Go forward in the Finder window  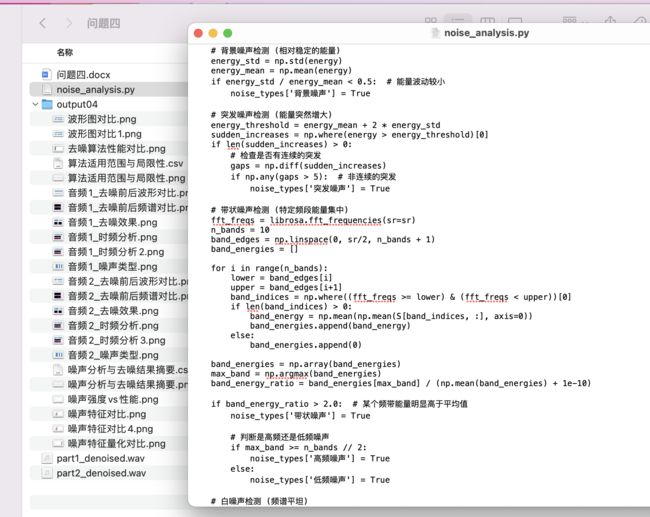pyautogui.click(x=69, y=23)
